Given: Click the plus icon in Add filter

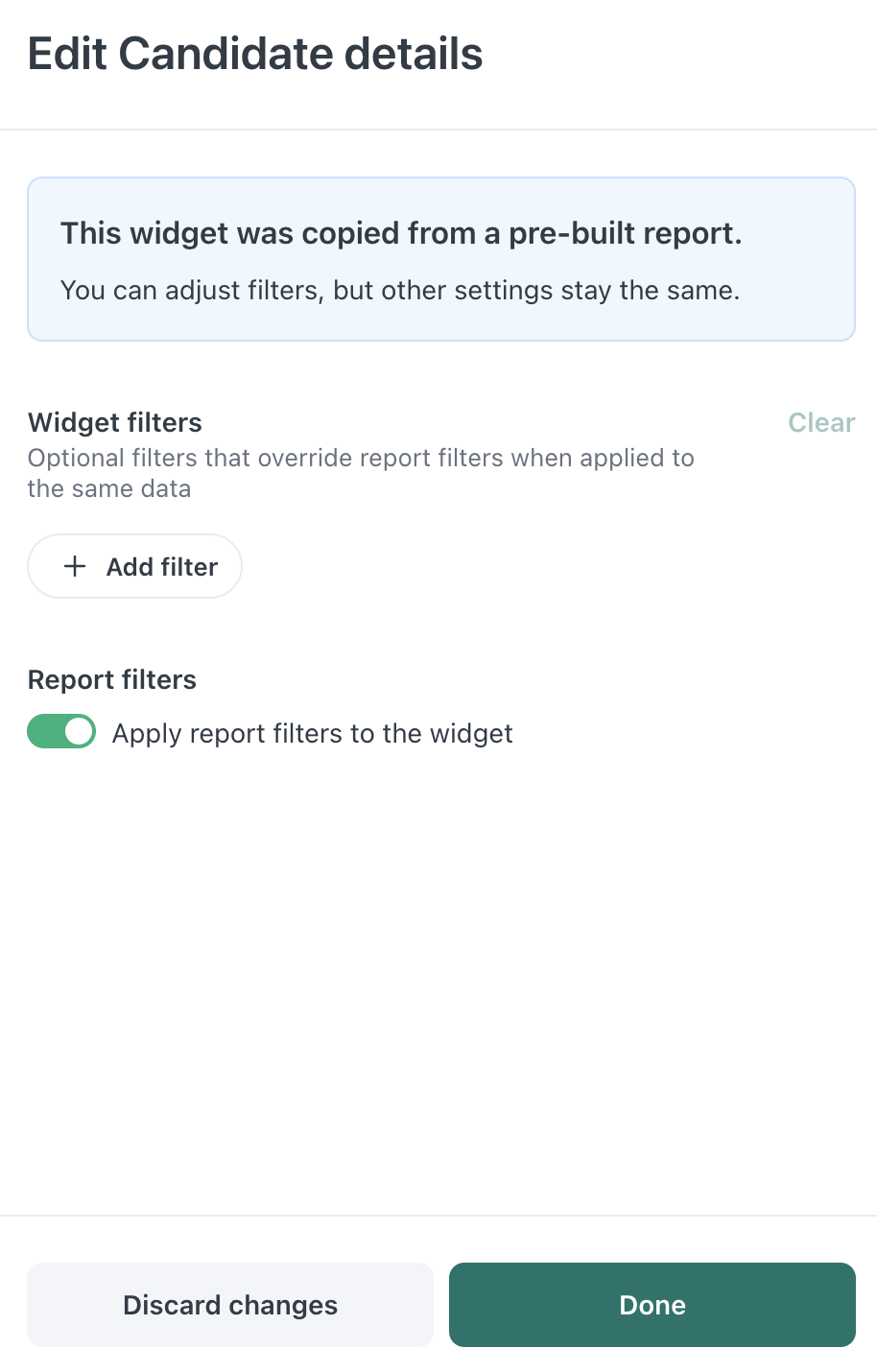Looking at the screenshot, I should coord(74,566).
